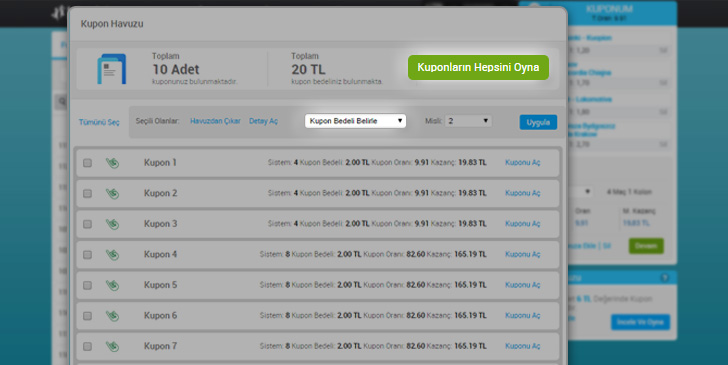Click Kuponu Aç for Kupon 4
Viewport: 728px width, 365px height.
[x=523, y=254]
